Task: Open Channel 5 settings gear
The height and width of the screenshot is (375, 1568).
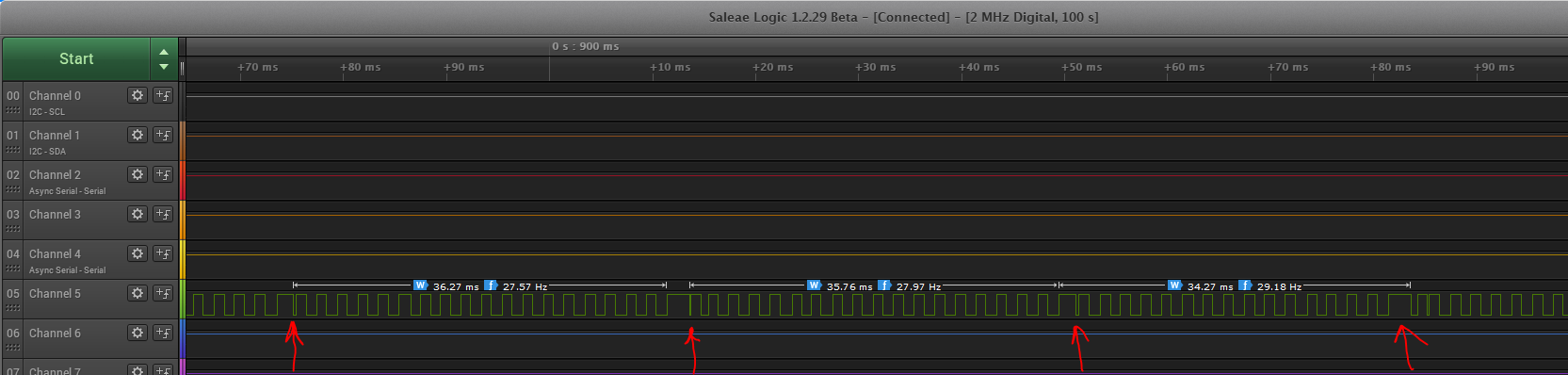Action: 137,293
